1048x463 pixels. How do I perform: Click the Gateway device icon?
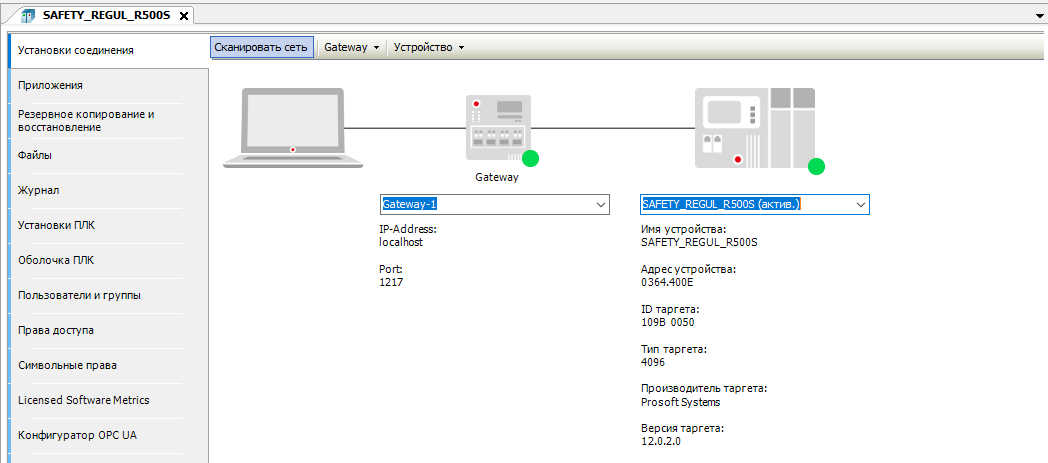496,127
